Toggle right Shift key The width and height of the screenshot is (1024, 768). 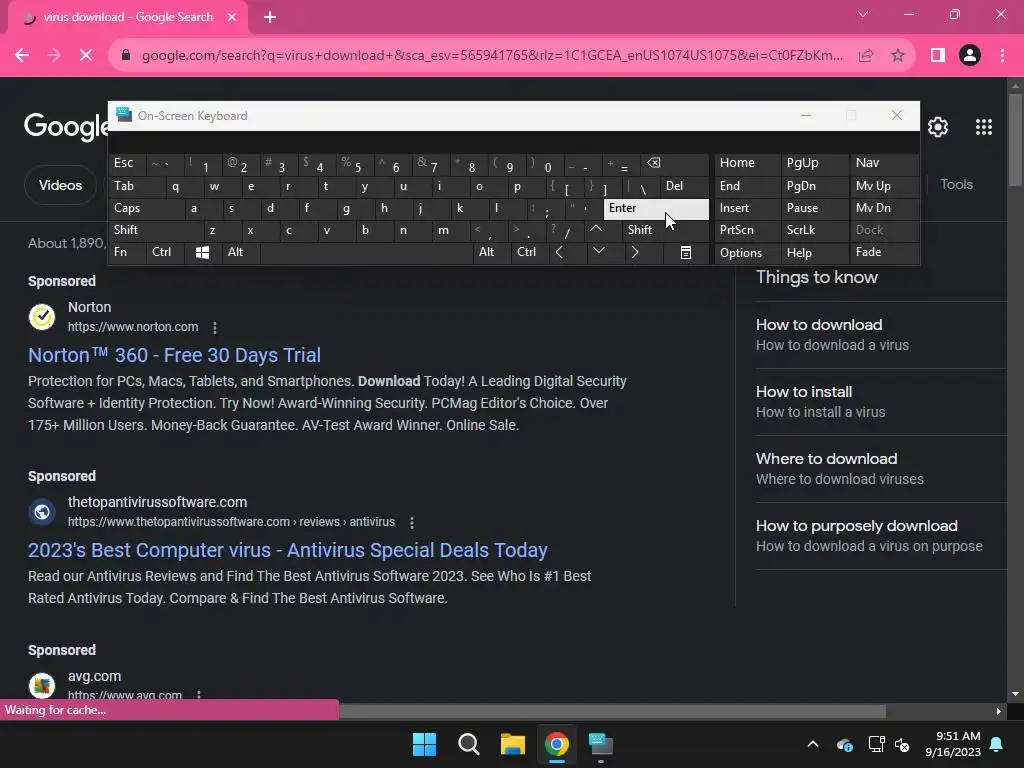665,230
